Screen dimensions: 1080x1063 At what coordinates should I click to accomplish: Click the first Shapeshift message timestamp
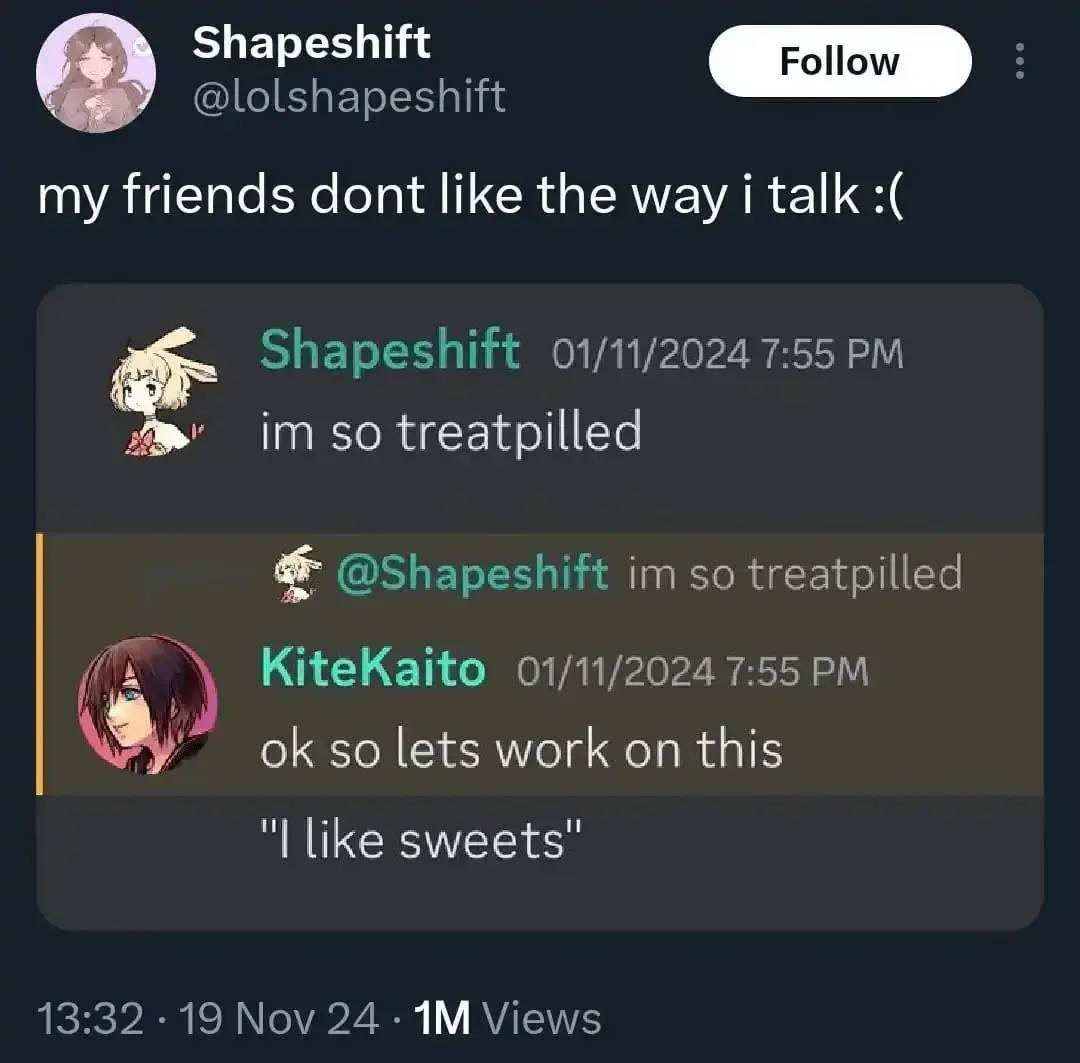727,354
